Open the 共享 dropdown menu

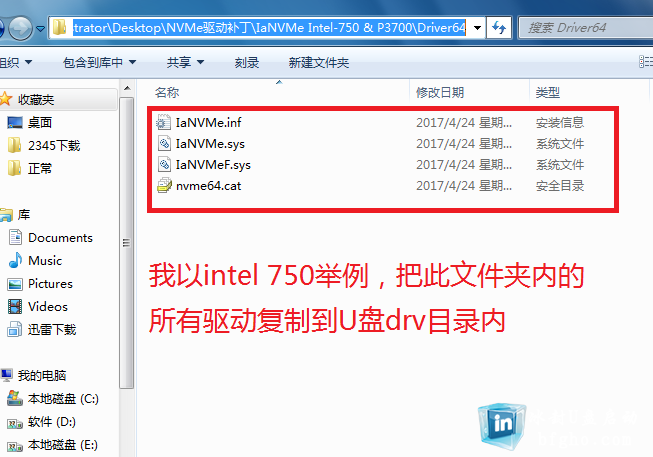coord(185,62)
